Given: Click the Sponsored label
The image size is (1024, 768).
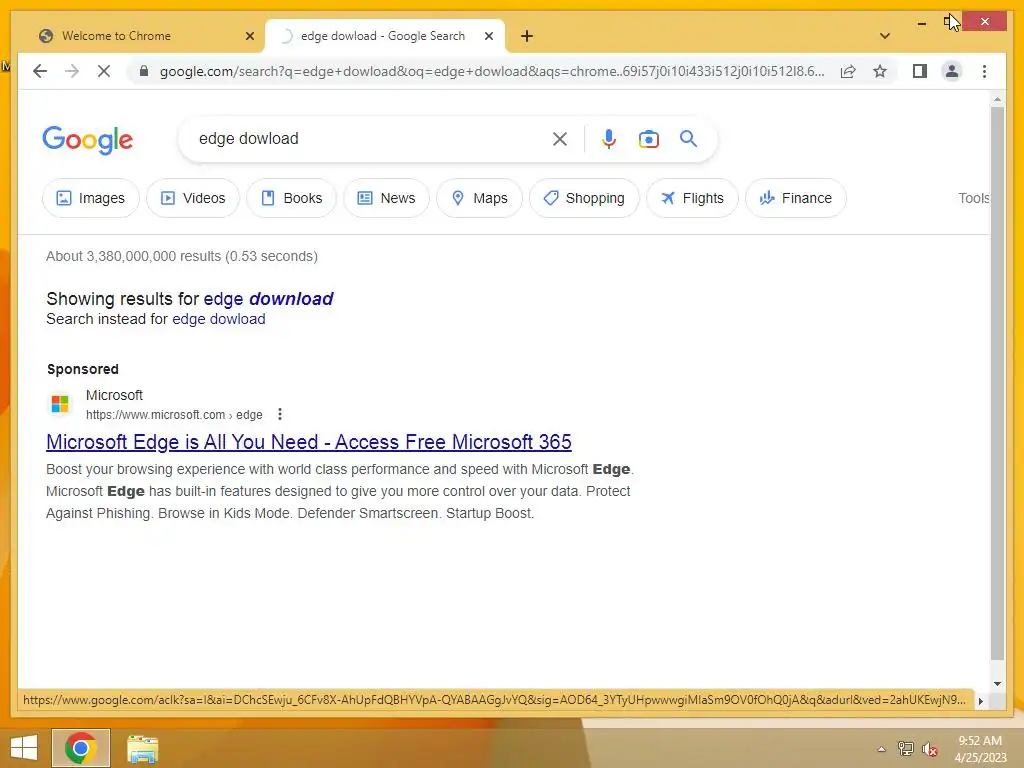Looking at the screenshot, I should pos(83,369).
